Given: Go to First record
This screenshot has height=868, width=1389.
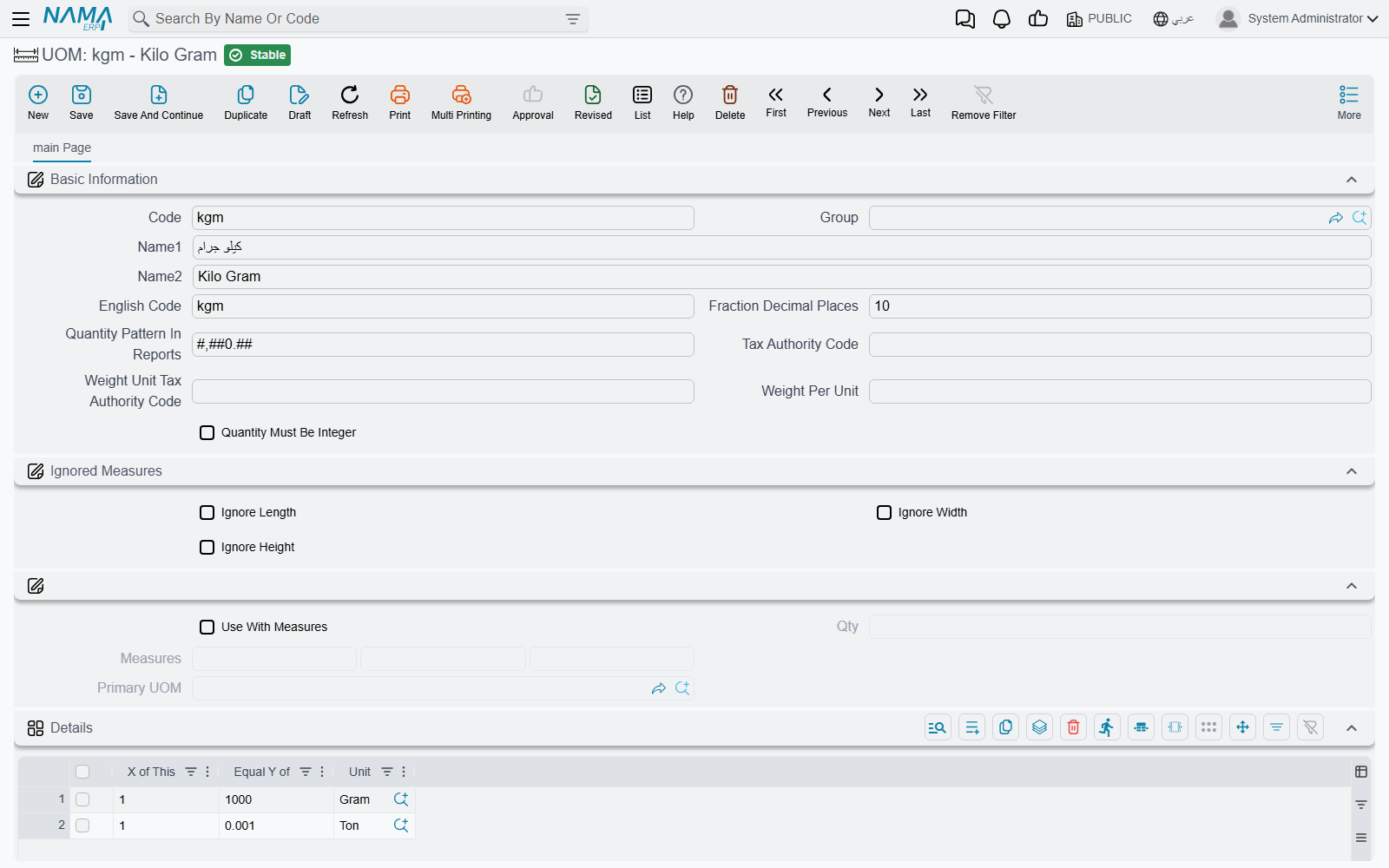Looking at the screenshot, I should [x=776, y=101].
